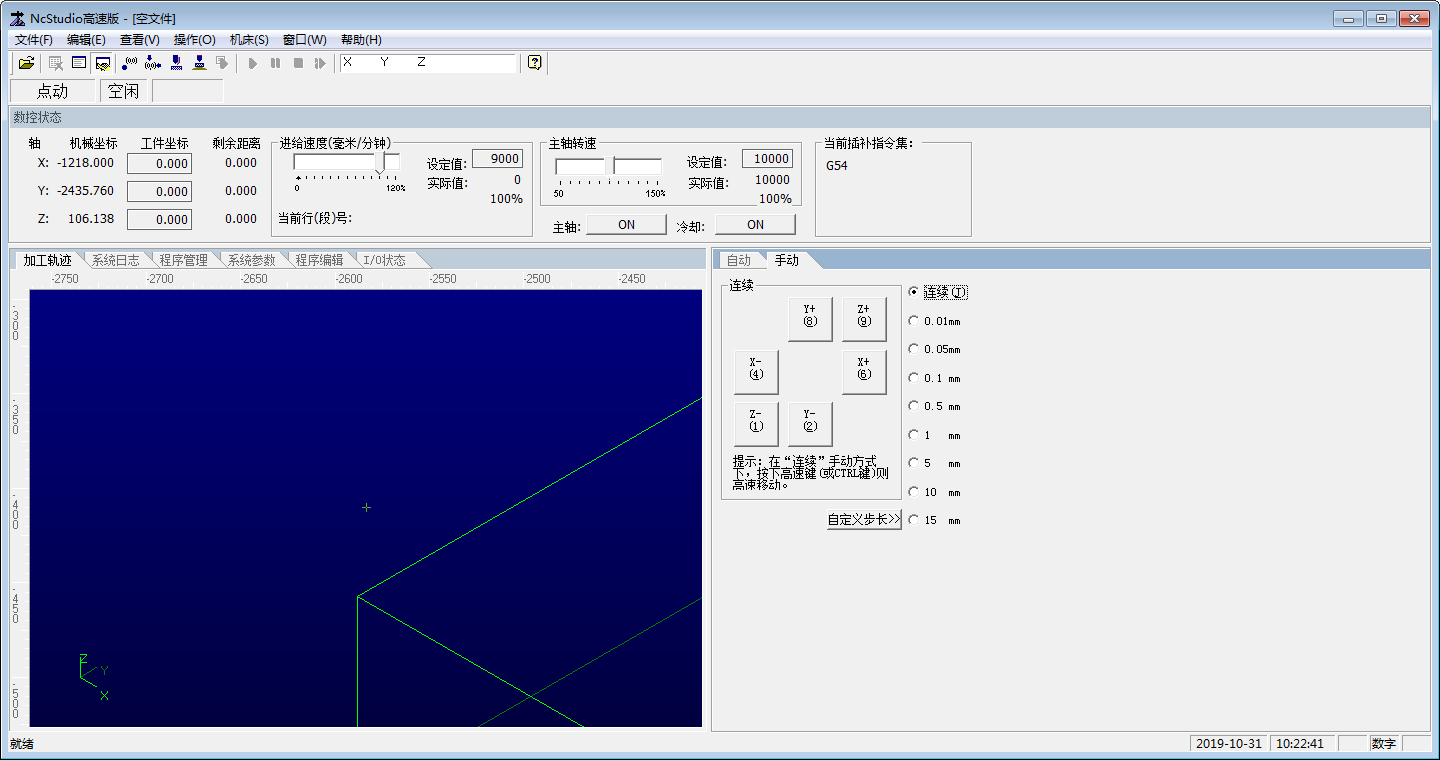Switch to the 自动 mode tab
Screen dimensions: 1440x760
click(739, 260)
